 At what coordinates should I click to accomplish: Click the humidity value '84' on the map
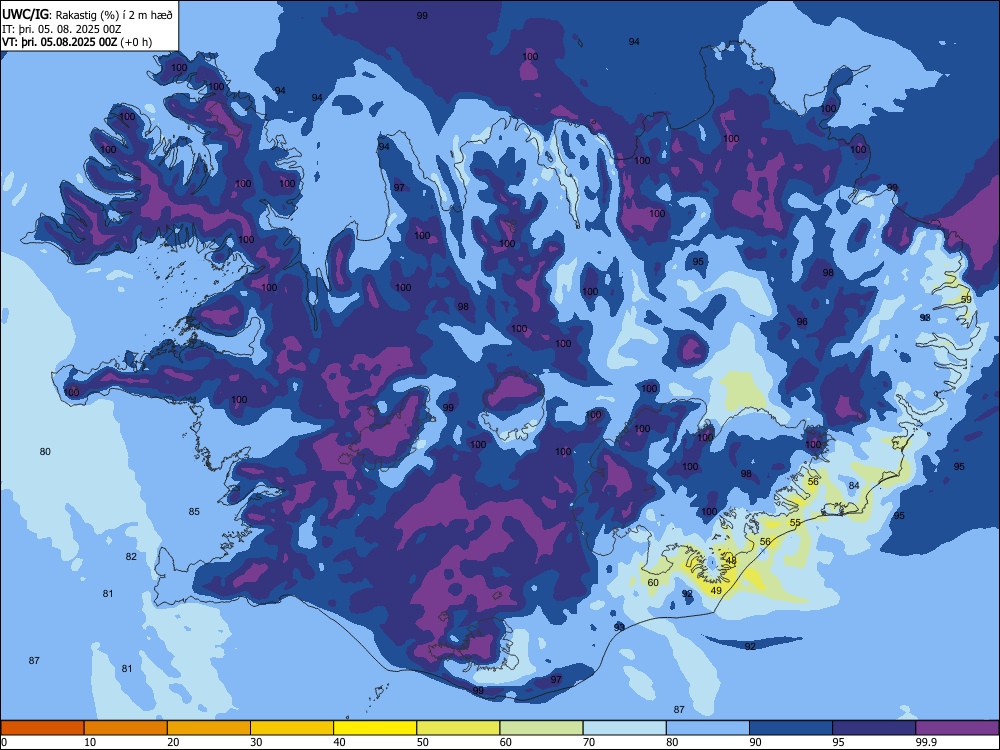[x=854, y=485]
